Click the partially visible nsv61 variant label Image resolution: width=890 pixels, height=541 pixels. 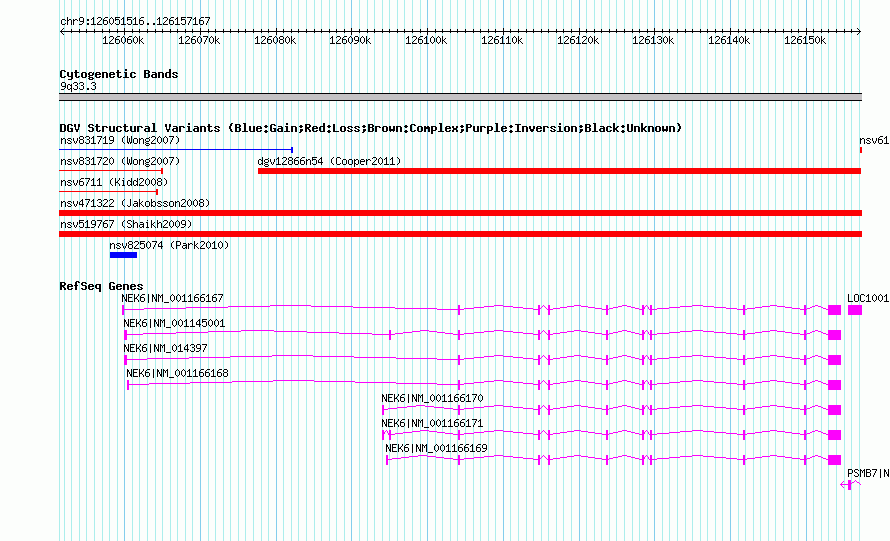[x=874, y=140]
